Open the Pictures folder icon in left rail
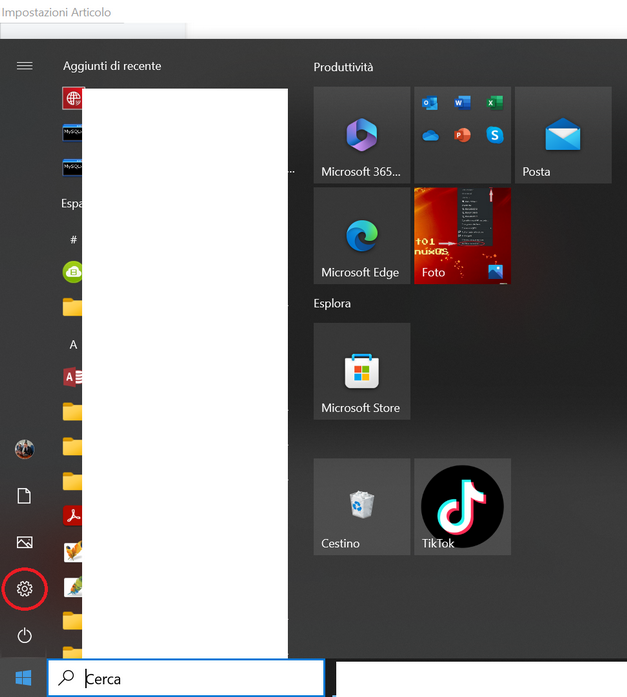 click(24, 542)
